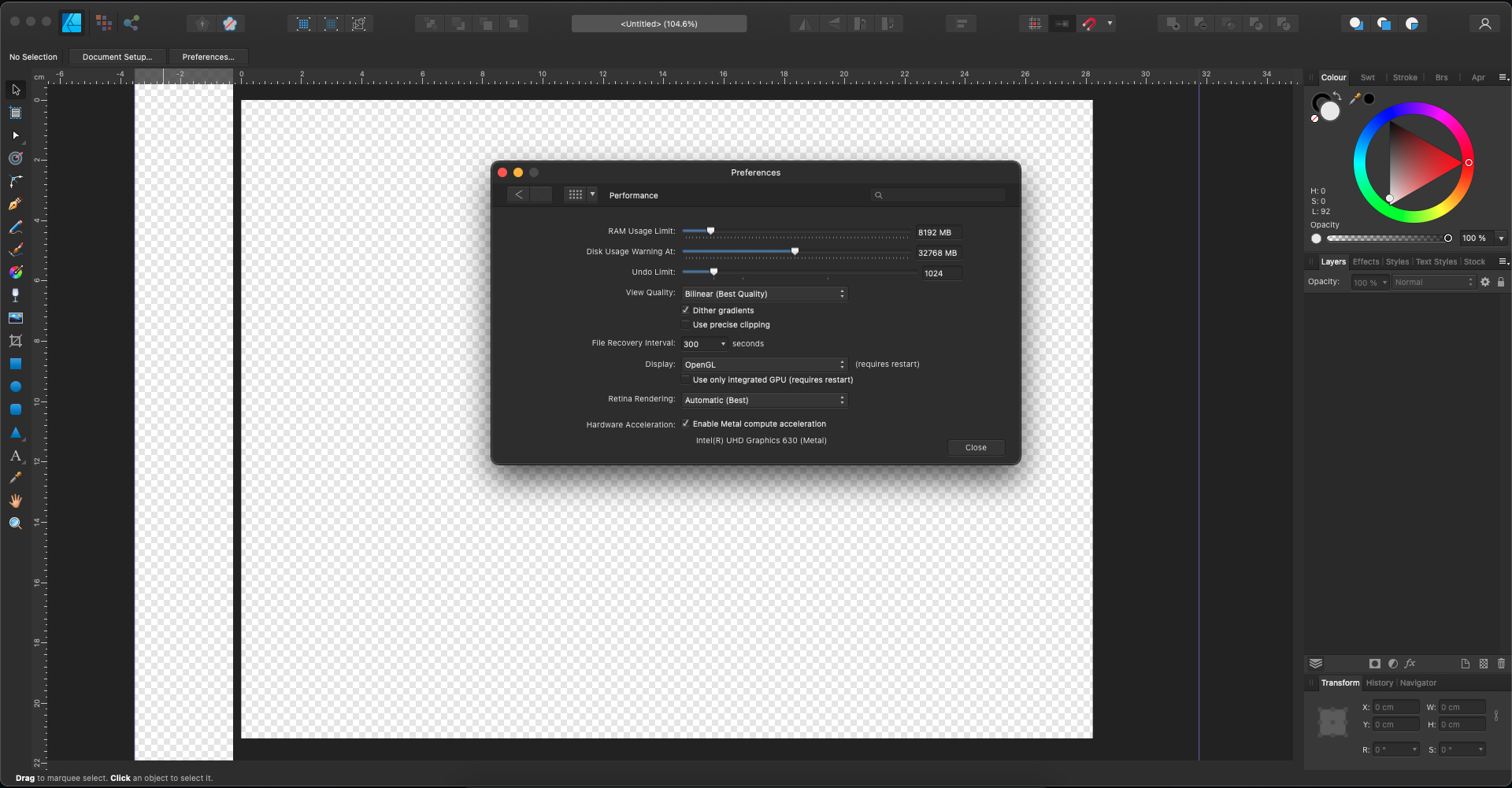Switch to the History tab
The width and height of the screenshot is (1512, 788).
(x=1380, y=683)
